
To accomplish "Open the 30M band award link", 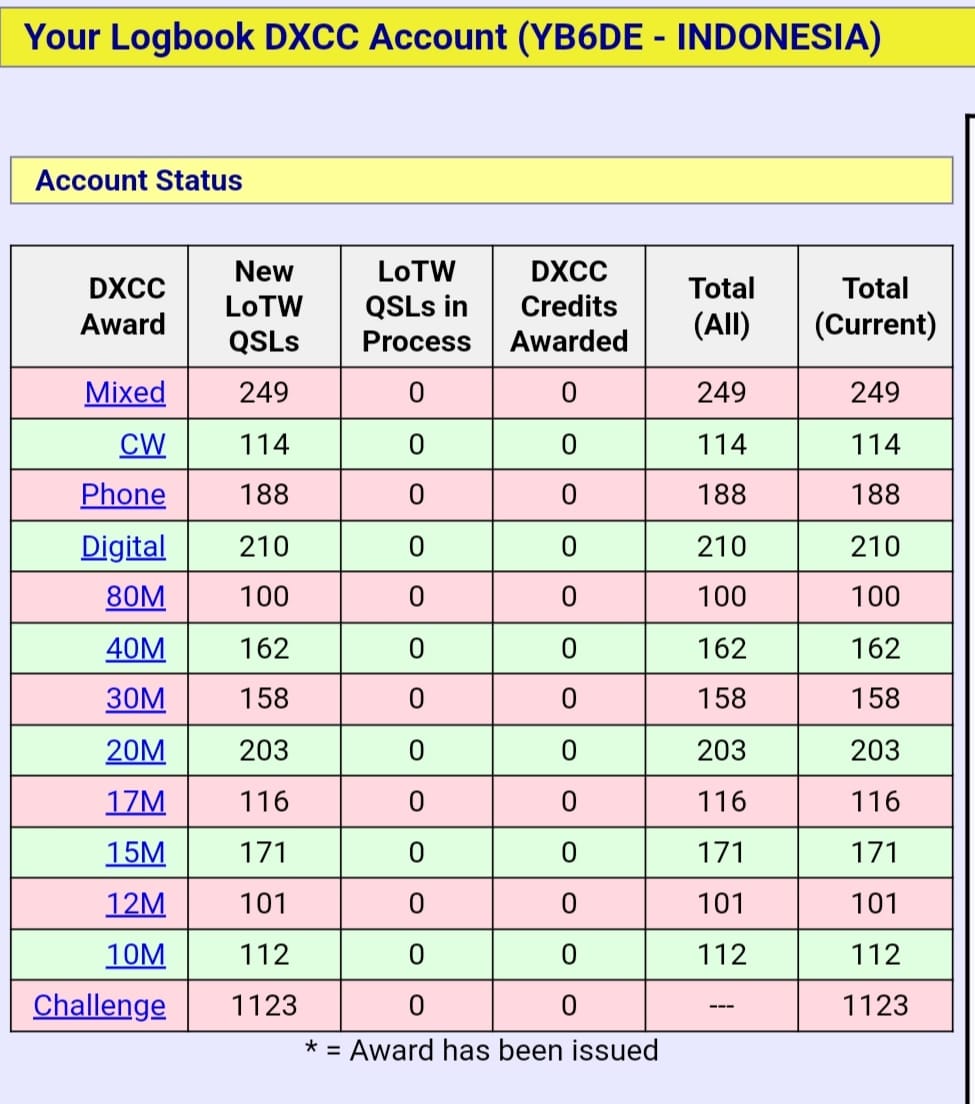I will pos(136,698).
